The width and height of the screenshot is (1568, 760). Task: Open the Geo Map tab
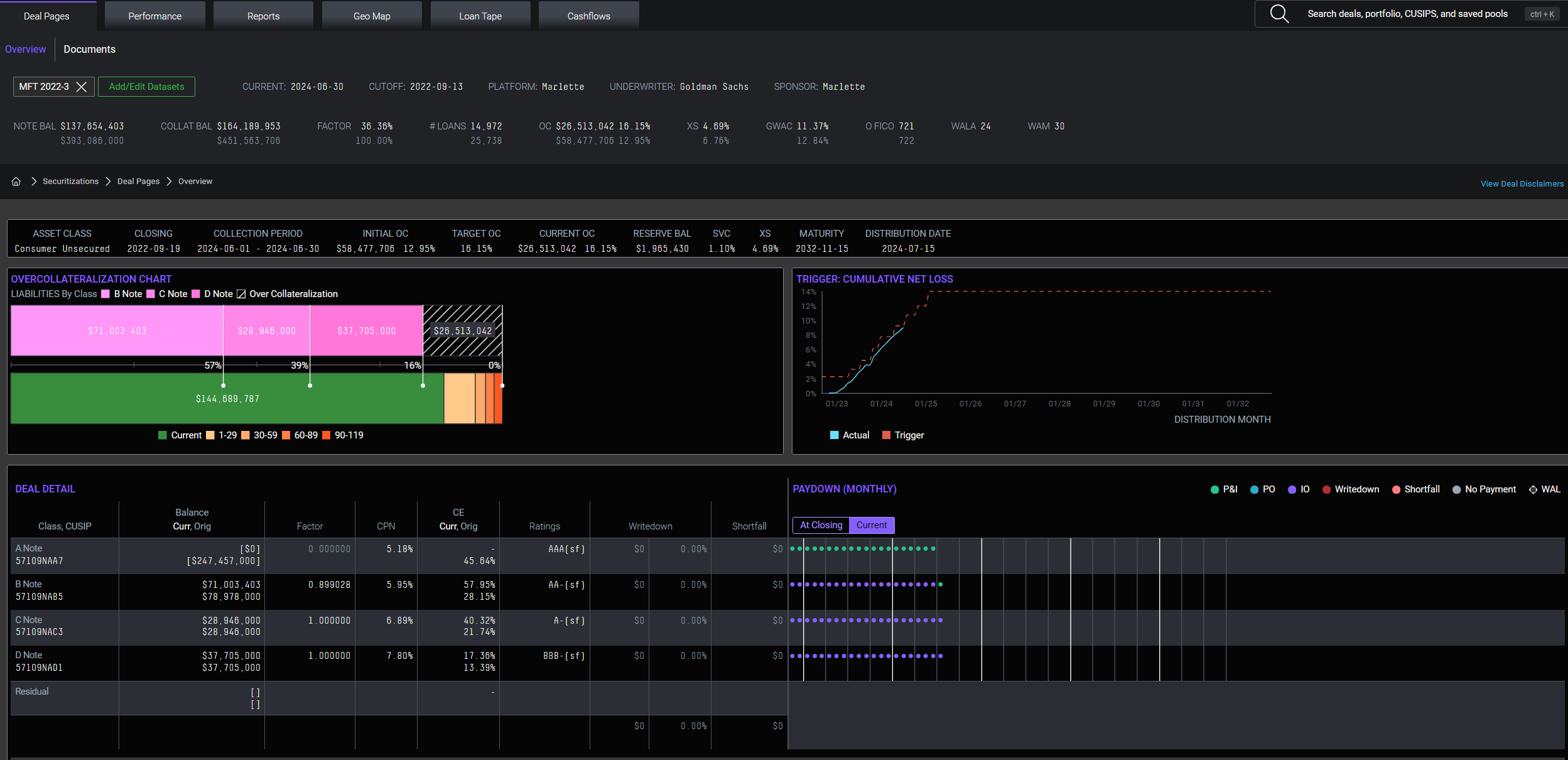[372, 16]
